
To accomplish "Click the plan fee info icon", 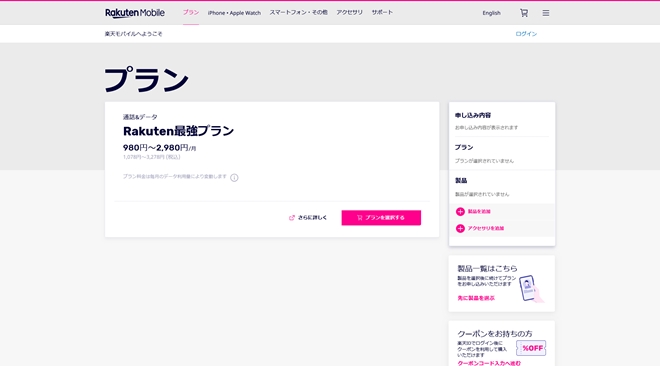I will (234, 178).
